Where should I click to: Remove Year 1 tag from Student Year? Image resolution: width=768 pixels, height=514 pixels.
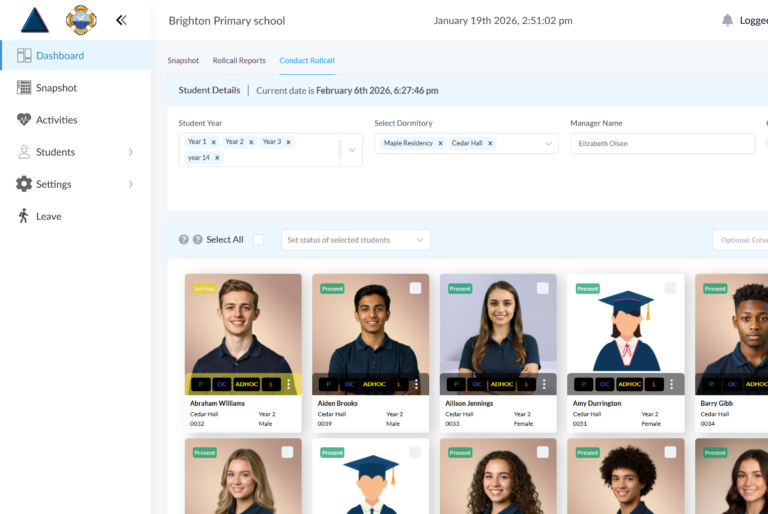pyautogui.click(x=213, y=142)
